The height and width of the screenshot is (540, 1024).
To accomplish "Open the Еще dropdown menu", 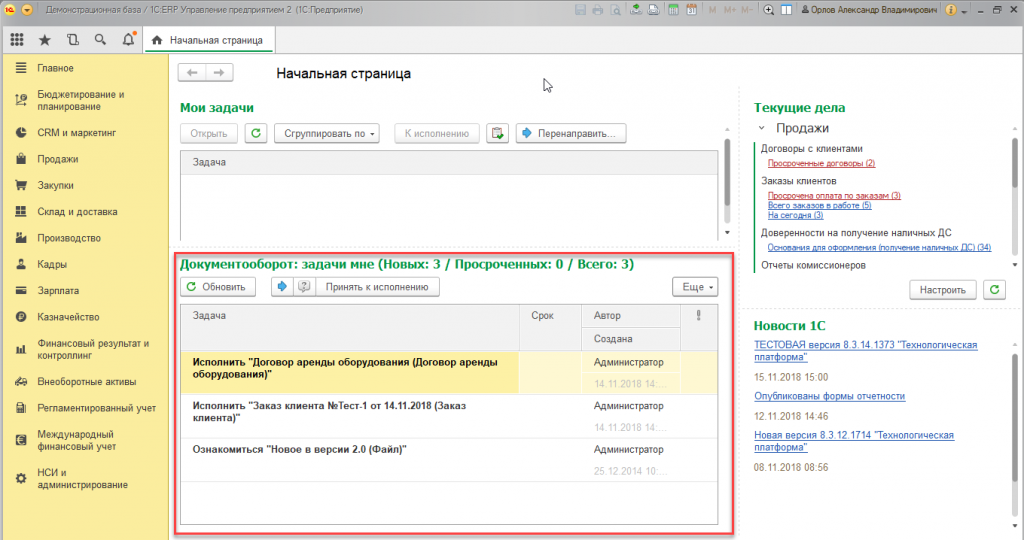I will 695,287.
